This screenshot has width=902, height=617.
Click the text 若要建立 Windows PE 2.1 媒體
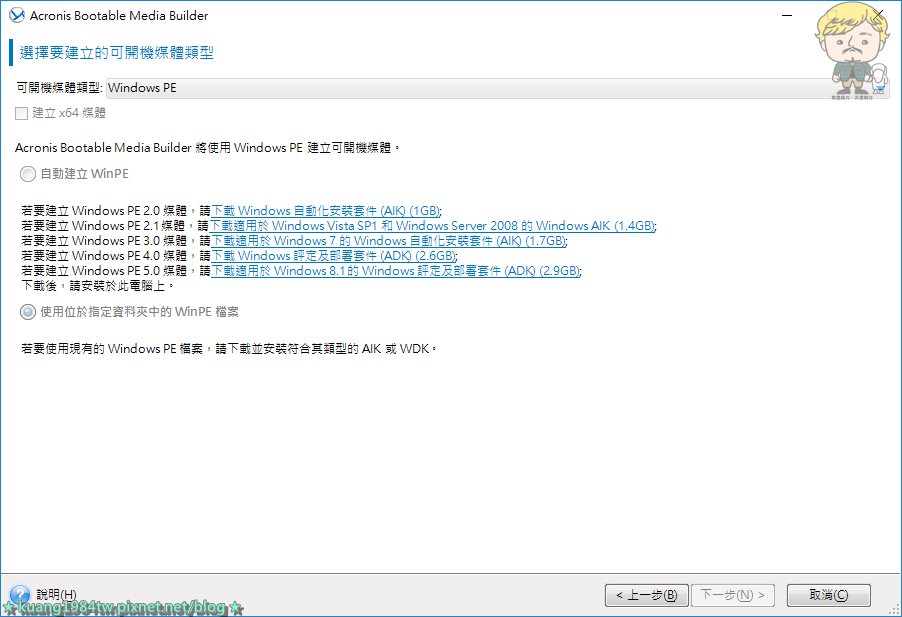(103, 226)
